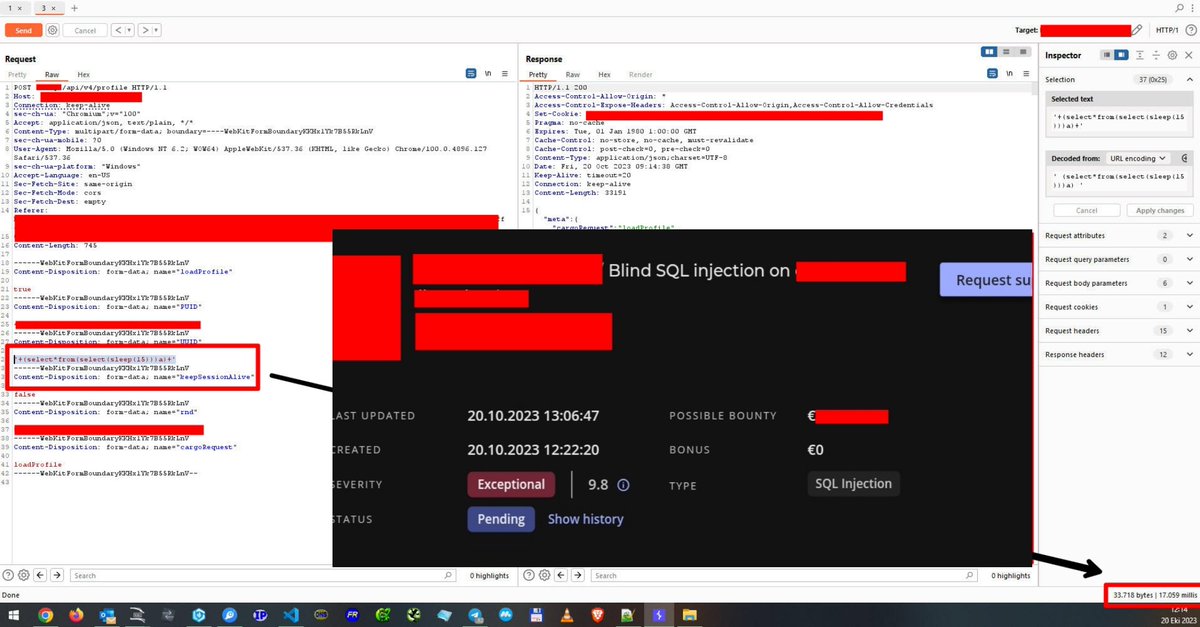This screenshot has height=627, width=1200.
Task: Open Inspector settings gear
Action: click(1172, 55)
